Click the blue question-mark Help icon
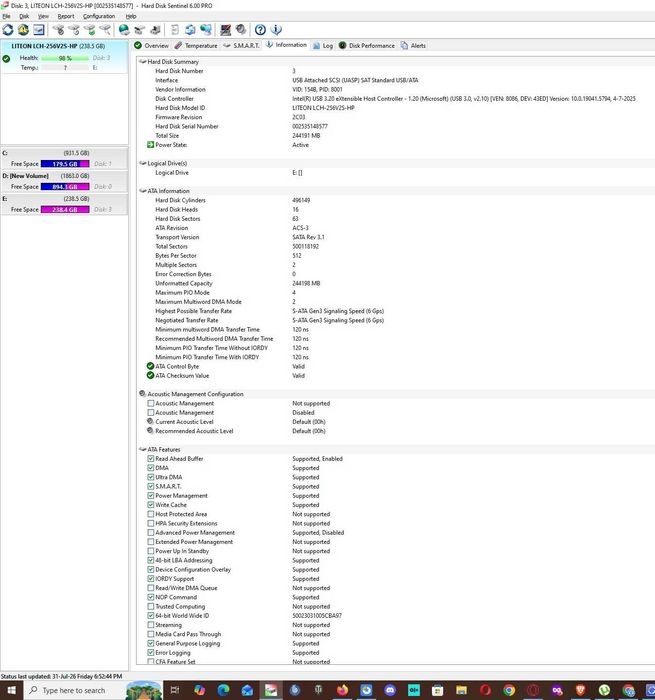655x700 pixels. click(x=260, y=30)
